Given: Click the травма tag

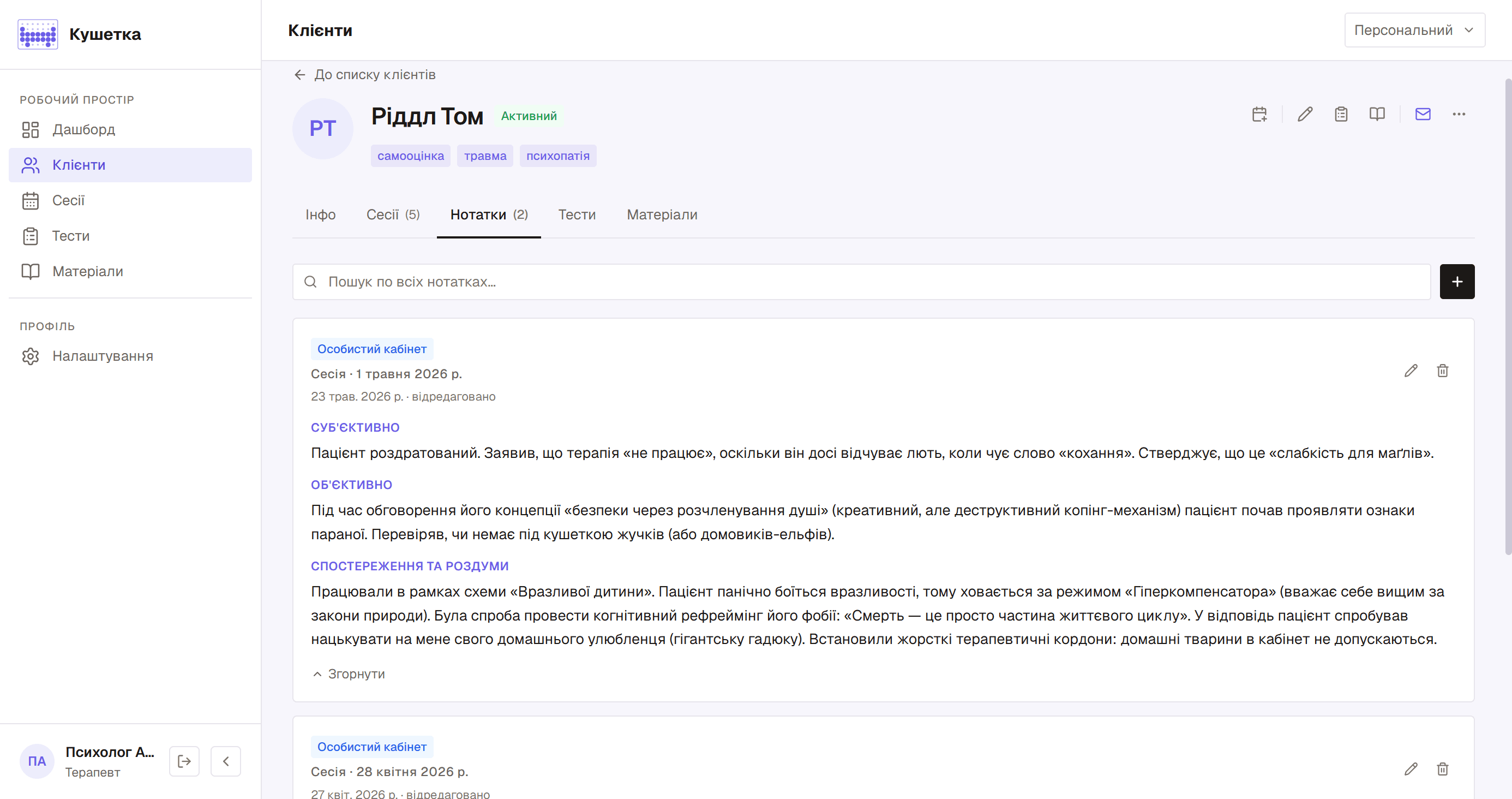Looking at the screenshot, I should pyautogui.click(x=485, y=156).
